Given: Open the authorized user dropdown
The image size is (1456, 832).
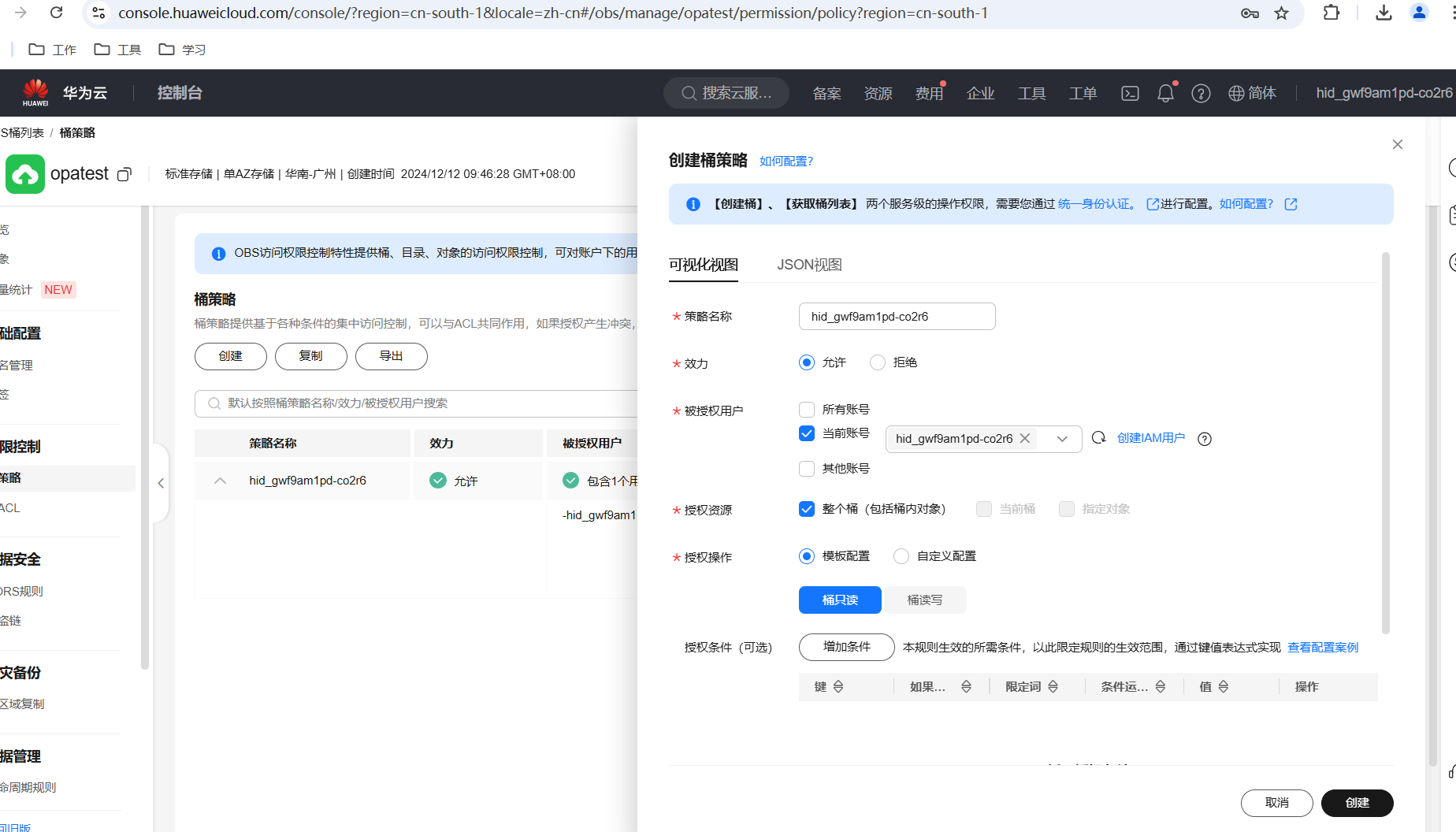Looking at the screenshot, I should pos(1062,439).
